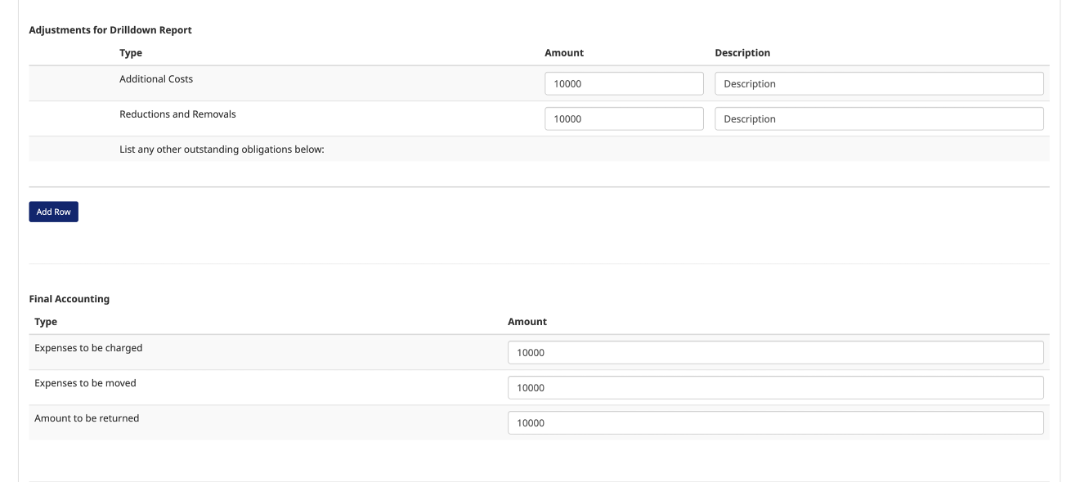Click the Final Accounting section heading
The width and height of the screenshot is (1080, 482).
pos(69,298)
